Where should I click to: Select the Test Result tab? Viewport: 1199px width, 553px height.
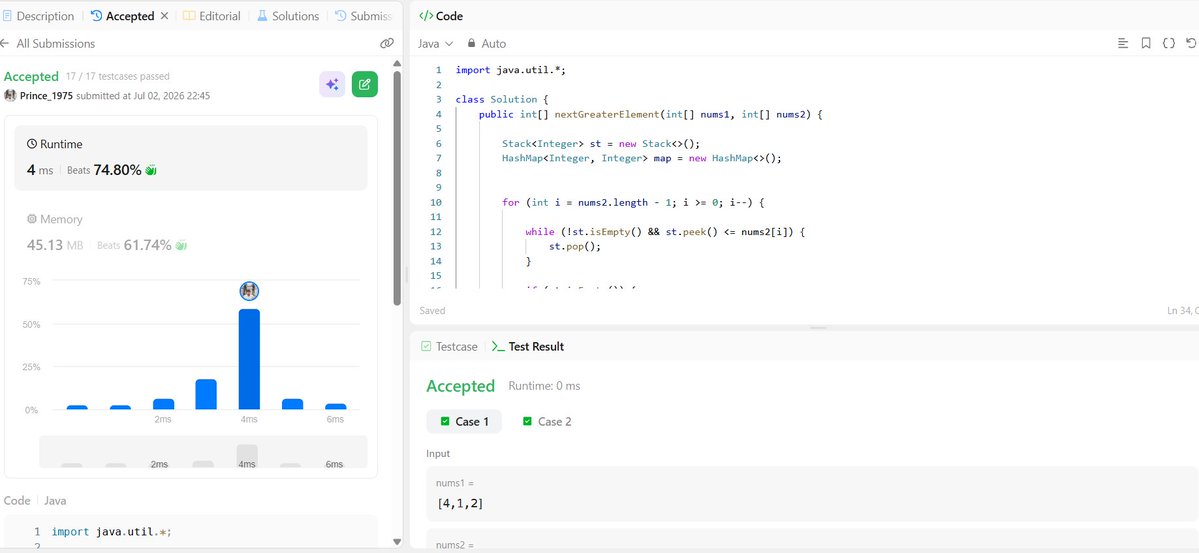(x=528, y=346)
